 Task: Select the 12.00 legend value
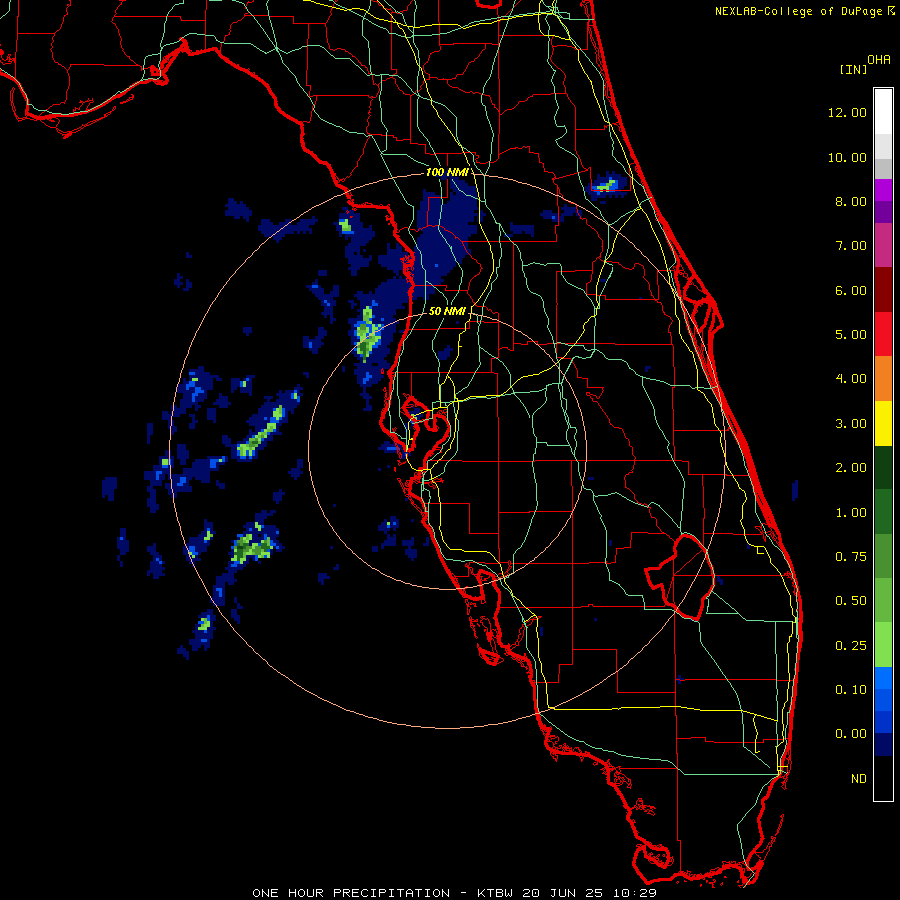pyautogui.click(x=847, y=112)
